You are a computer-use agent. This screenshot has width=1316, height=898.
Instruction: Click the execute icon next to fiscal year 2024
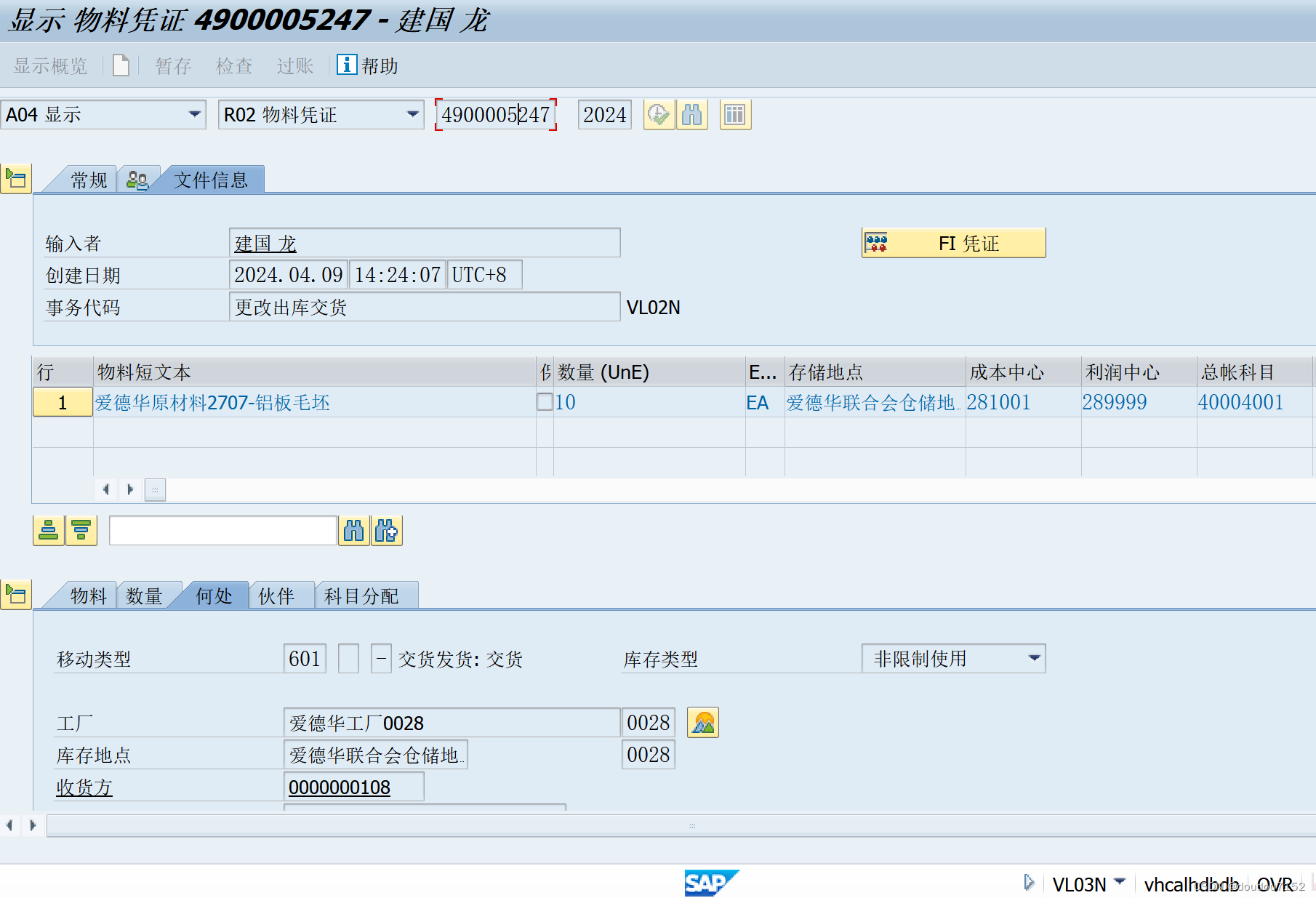pyautogui.click(x=657, y=114)
